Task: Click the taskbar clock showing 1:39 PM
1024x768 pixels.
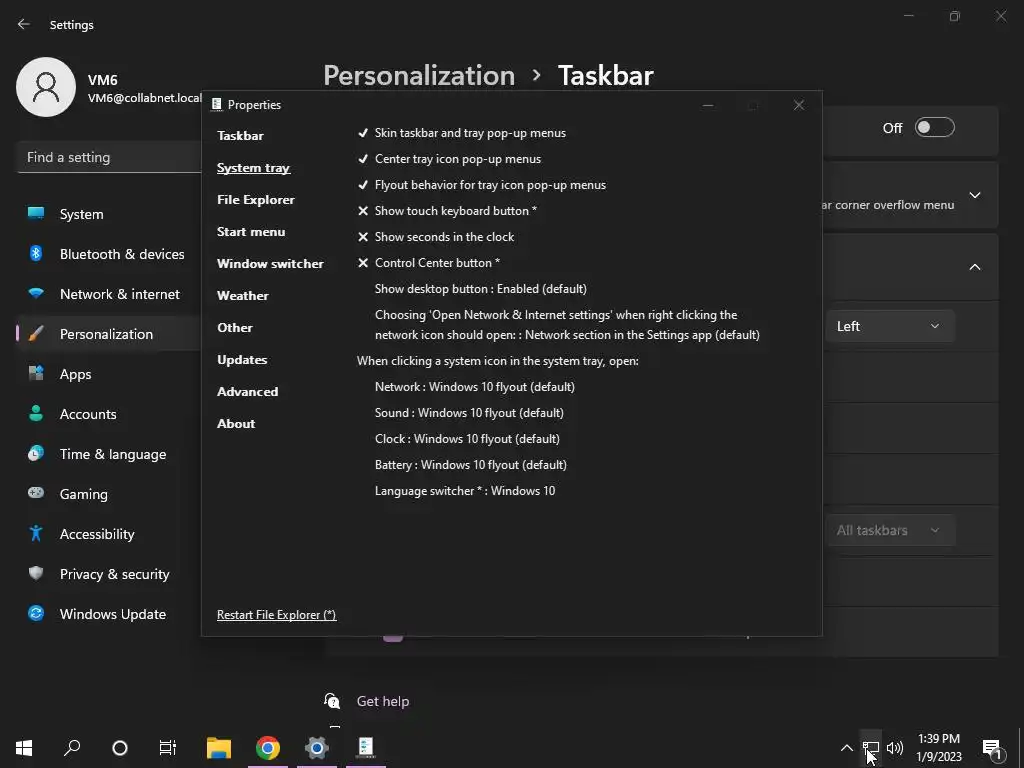Action: tap(939, 748)
